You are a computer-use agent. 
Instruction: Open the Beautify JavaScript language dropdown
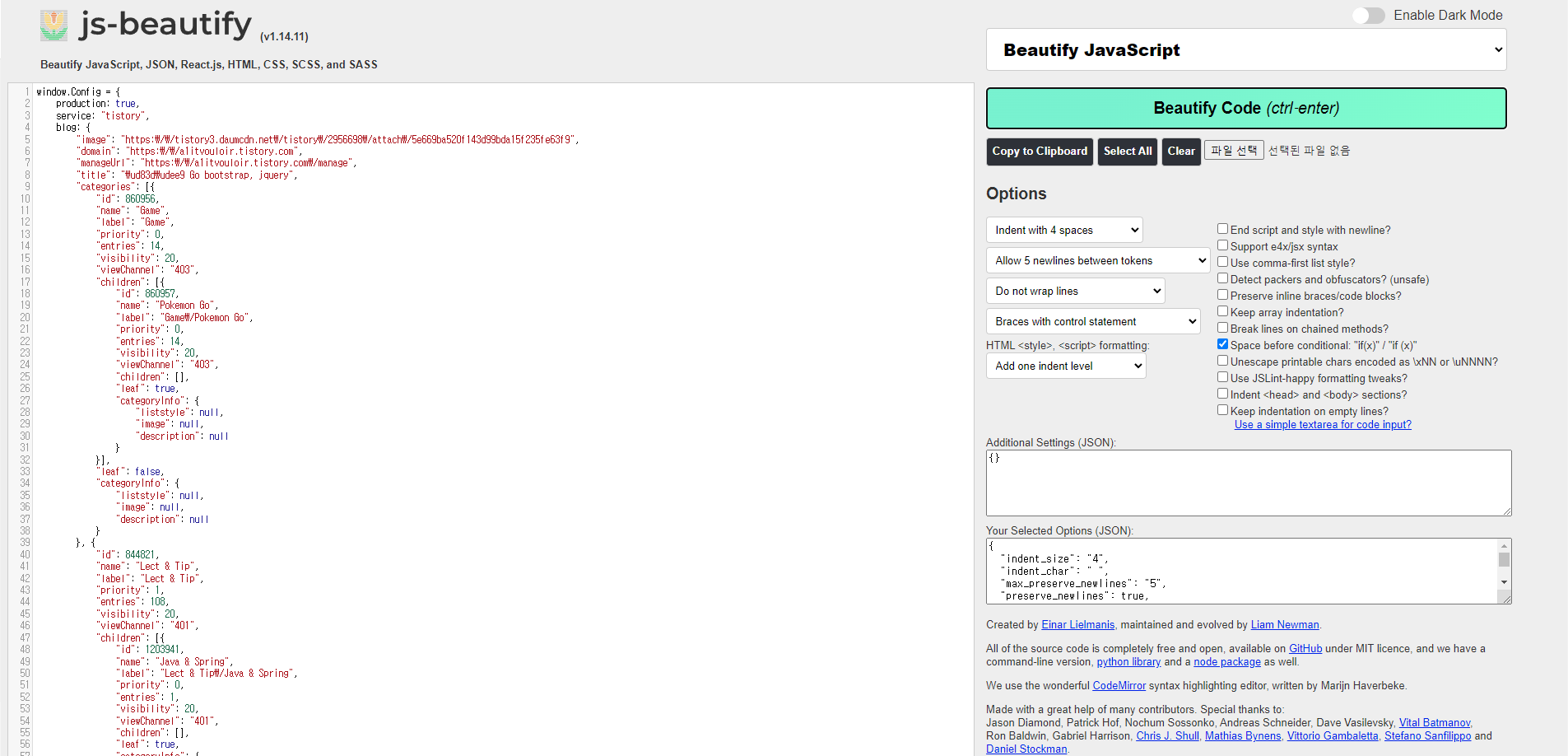point(1246,50)
